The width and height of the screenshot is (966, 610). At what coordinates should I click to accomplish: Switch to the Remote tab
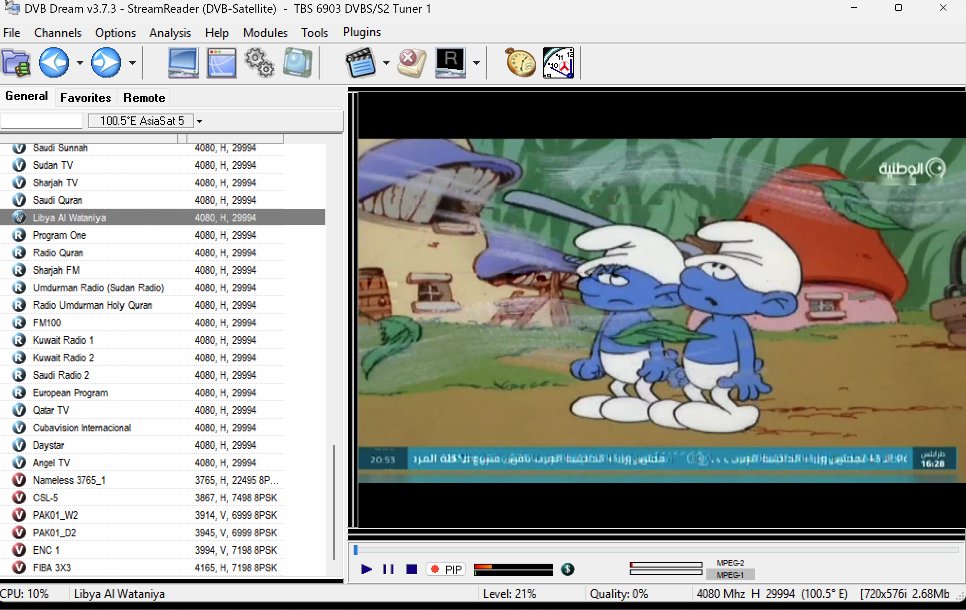(x=144, y=97)
